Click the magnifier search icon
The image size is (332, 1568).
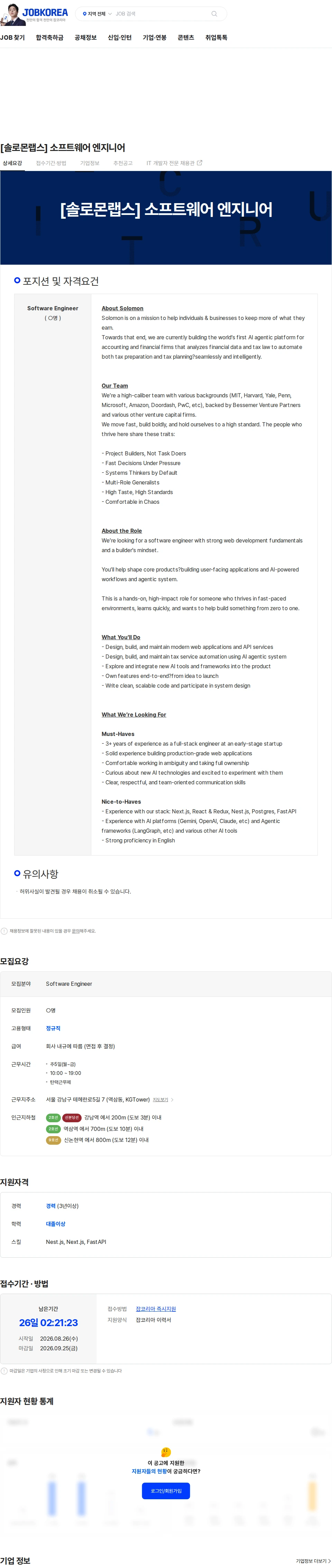tap(214, 13)
